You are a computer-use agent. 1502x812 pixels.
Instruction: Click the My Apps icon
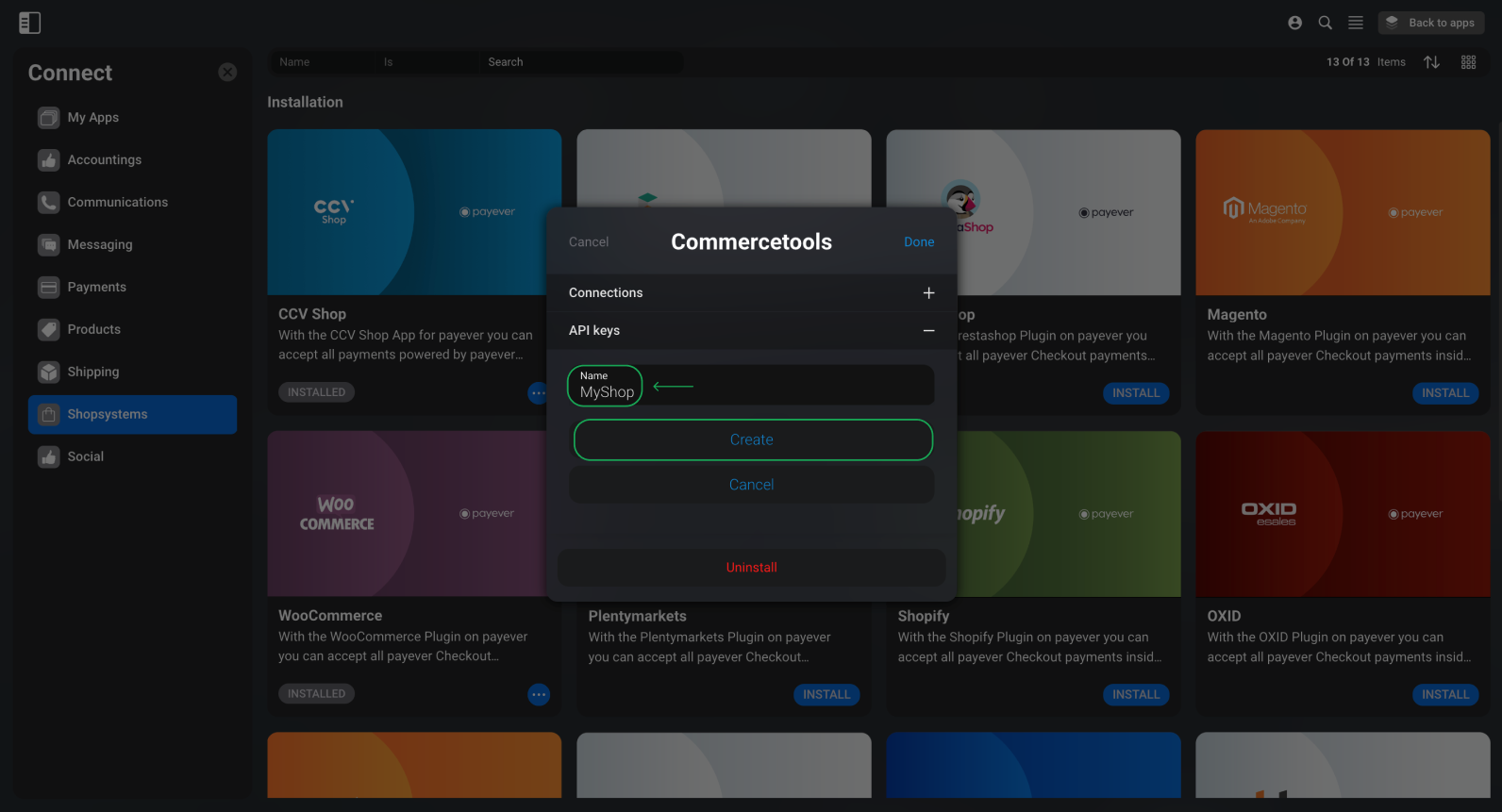(x=48, y=118)
